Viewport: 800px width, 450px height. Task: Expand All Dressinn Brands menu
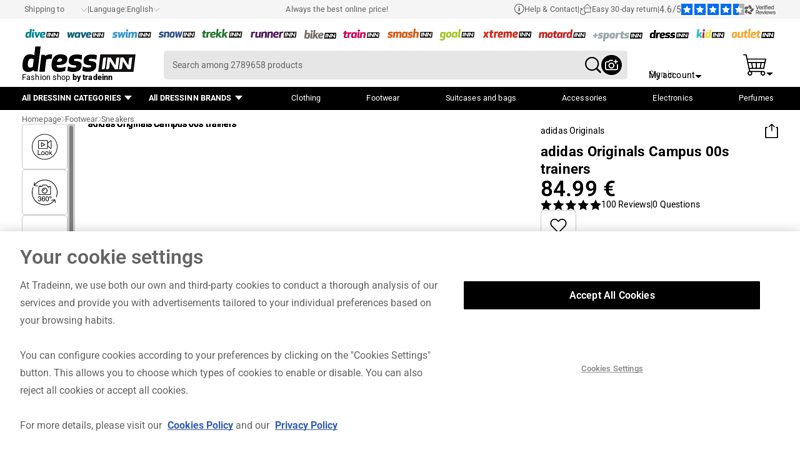click(x=195, y=98)
